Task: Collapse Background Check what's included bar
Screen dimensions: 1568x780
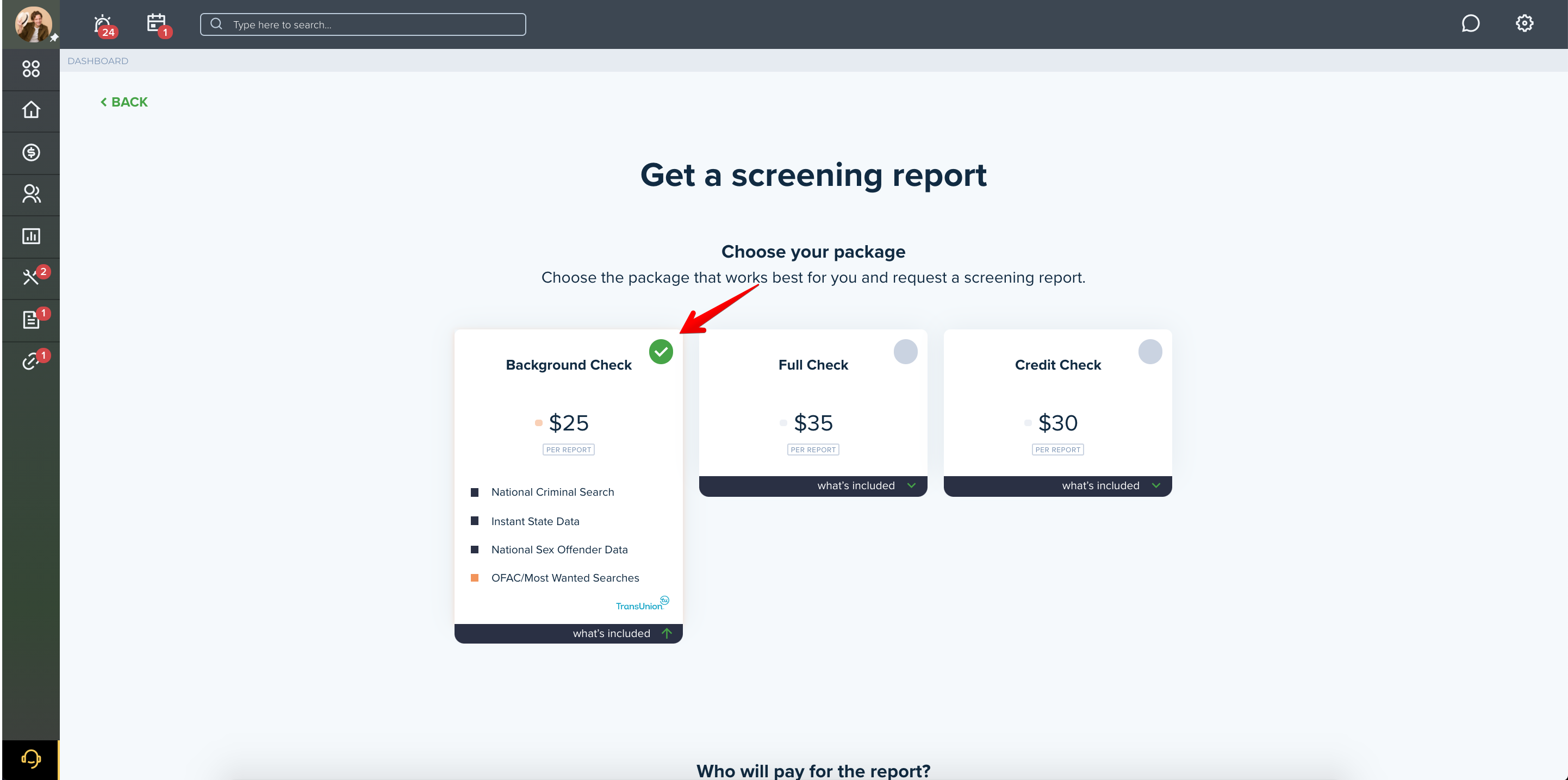Action: tap(569, 633)
